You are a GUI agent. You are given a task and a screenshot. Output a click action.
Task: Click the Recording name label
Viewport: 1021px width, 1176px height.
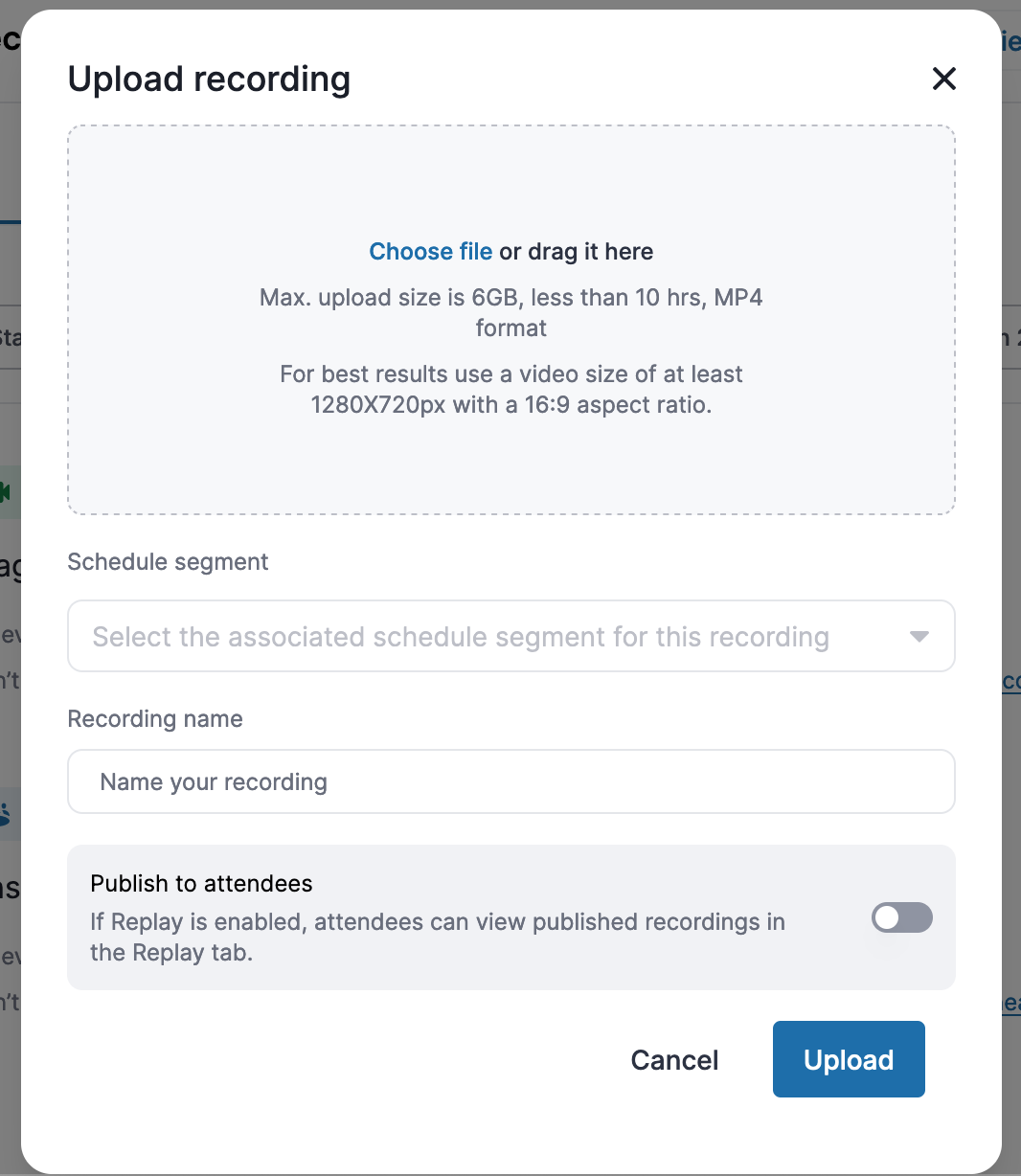click(155, 719)
